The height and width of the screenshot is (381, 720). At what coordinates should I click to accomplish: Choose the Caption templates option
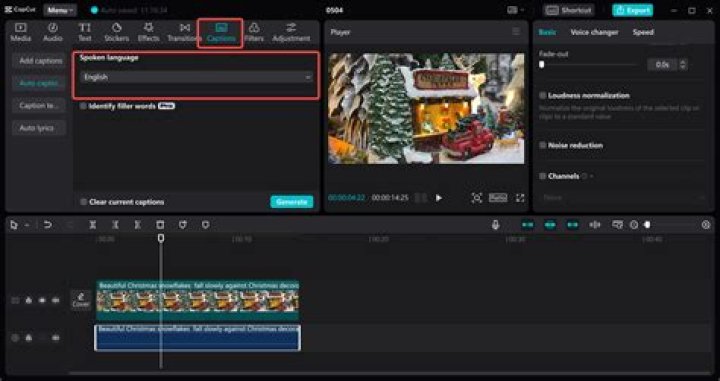39,106
